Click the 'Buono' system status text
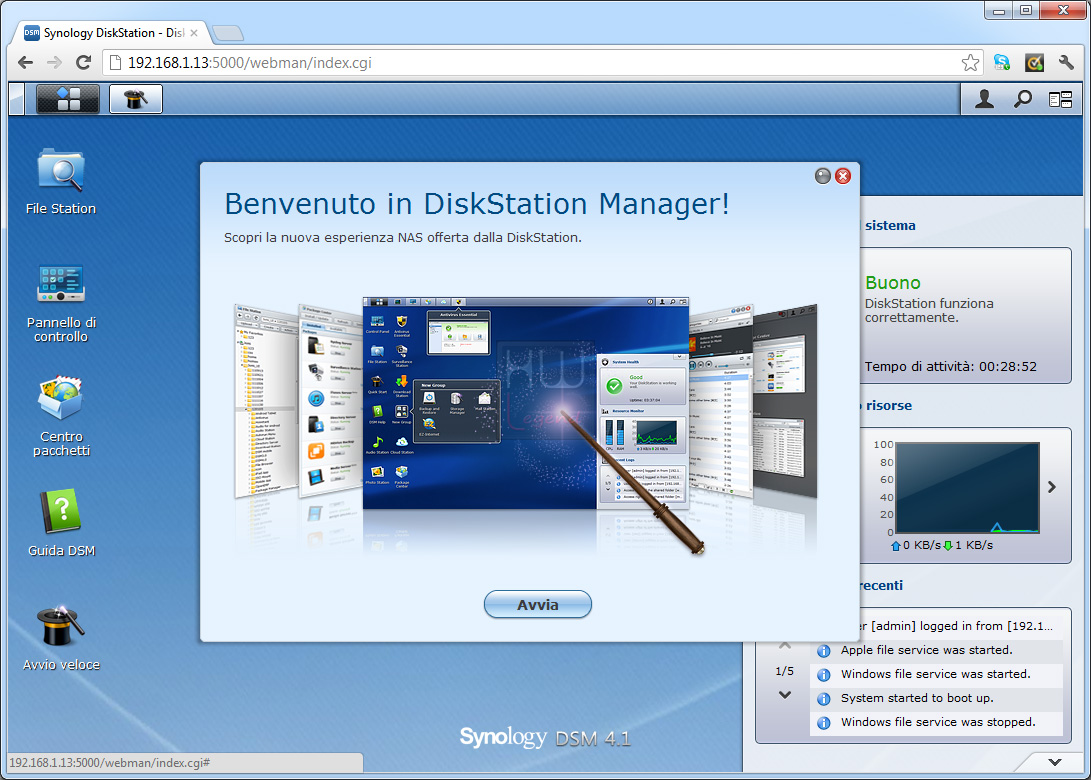 (893, 282)
